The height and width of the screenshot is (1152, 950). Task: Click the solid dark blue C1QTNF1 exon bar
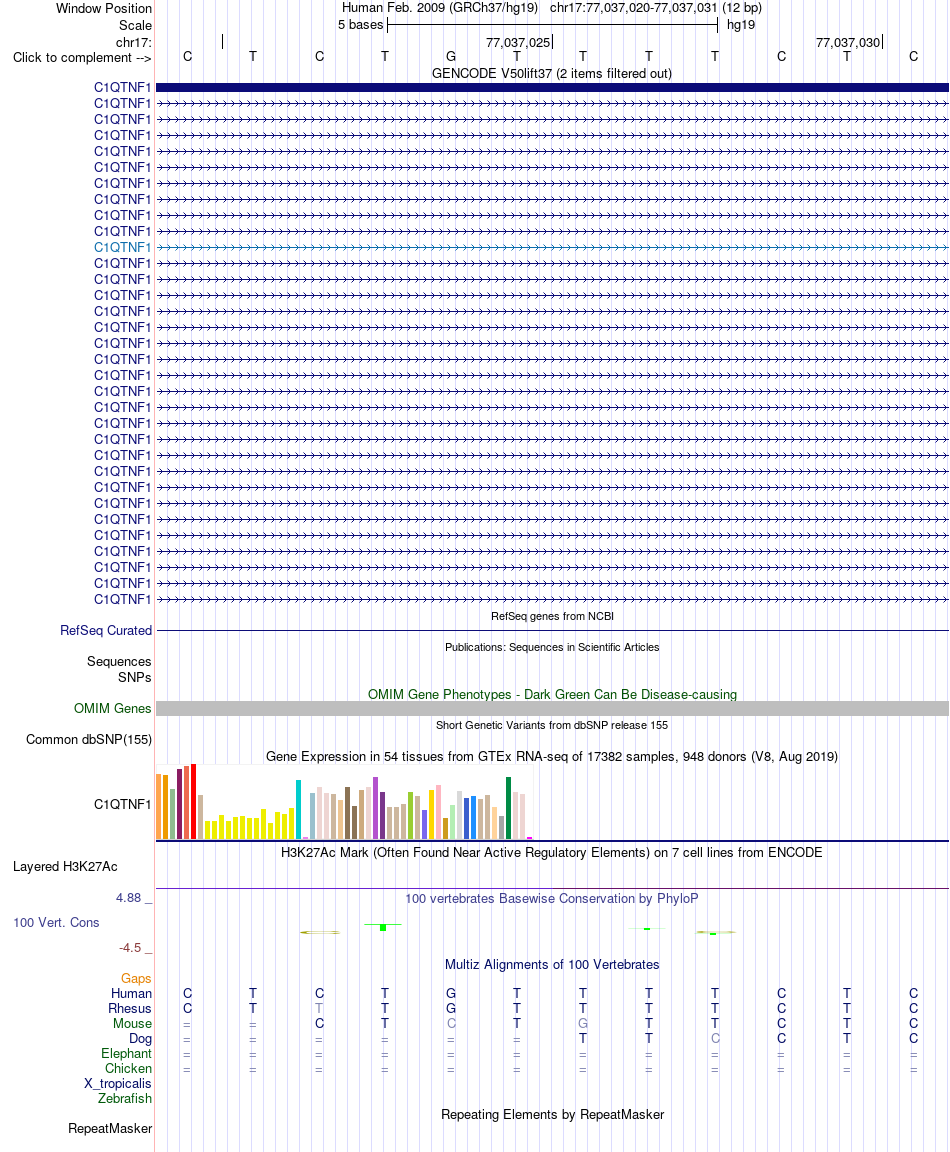552,87
